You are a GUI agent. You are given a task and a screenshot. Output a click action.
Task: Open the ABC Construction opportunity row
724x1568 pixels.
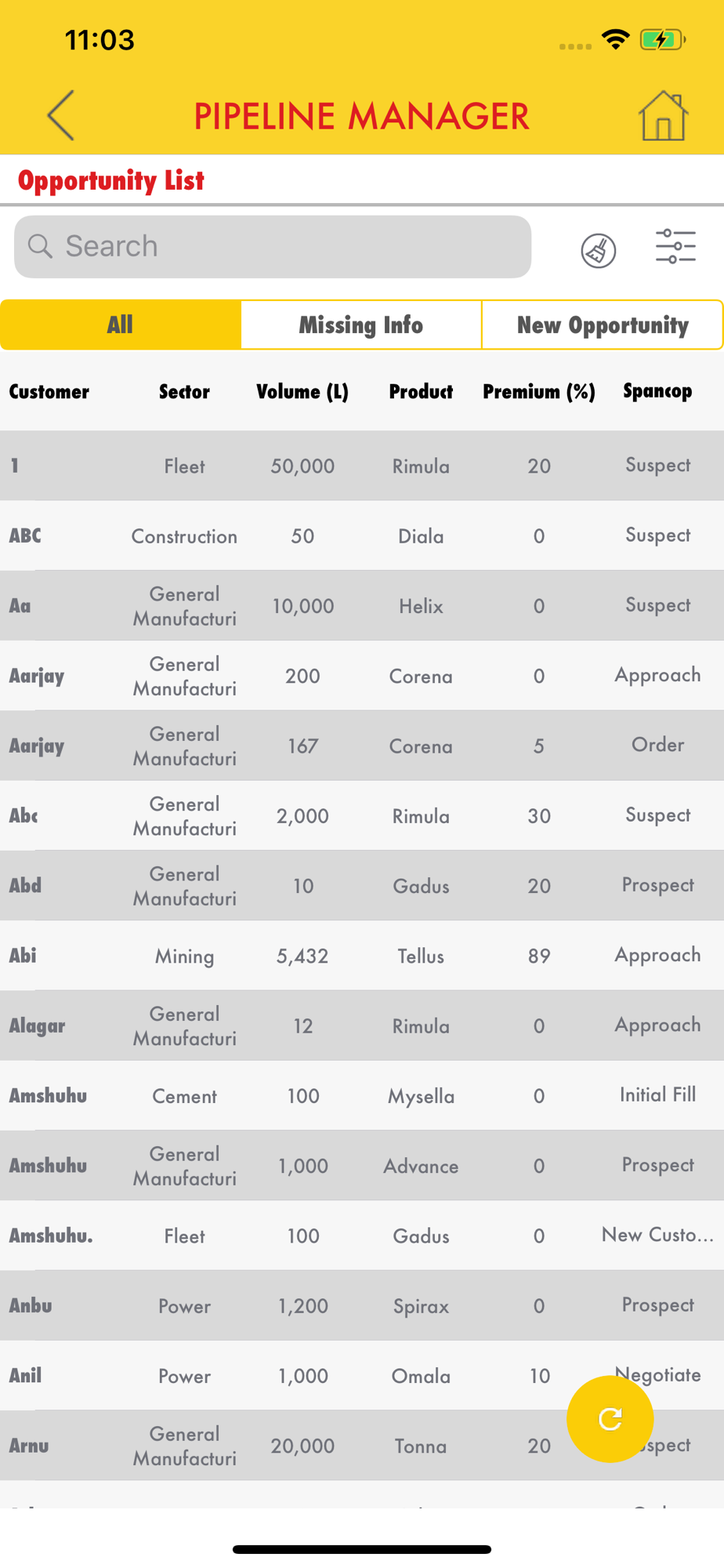pyautogui.click(x=362, y=535)
